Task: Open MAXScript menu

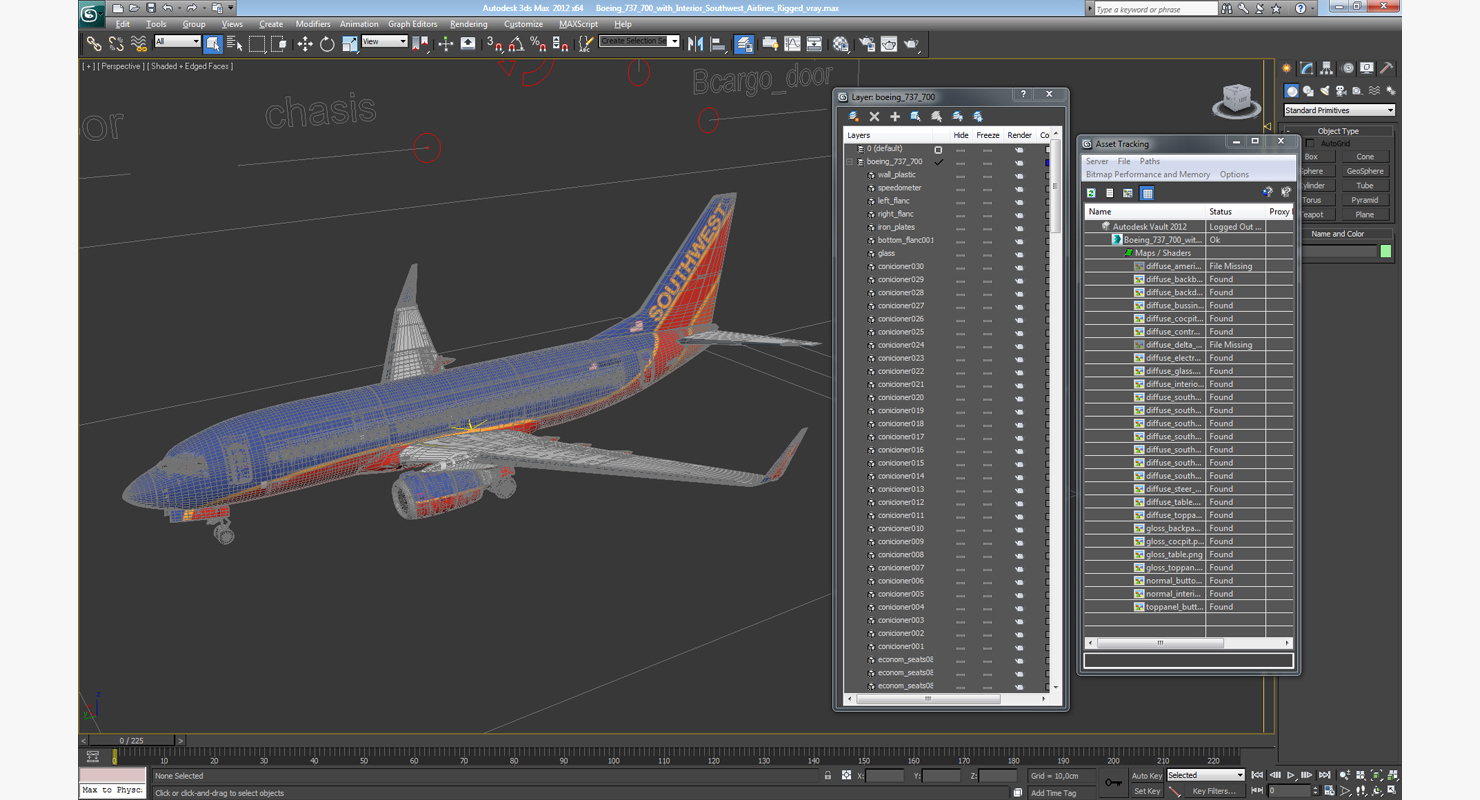Action: 578,24
